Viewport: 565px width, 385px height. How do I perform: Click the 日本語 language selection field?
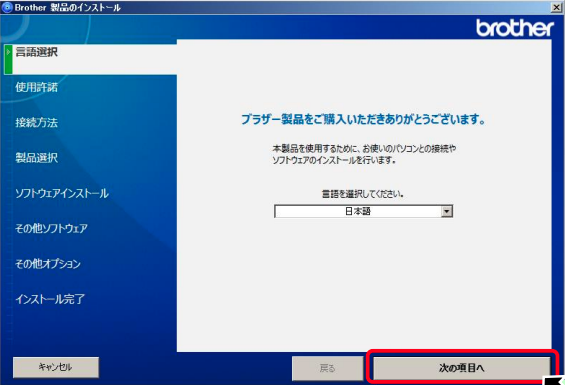363,211
